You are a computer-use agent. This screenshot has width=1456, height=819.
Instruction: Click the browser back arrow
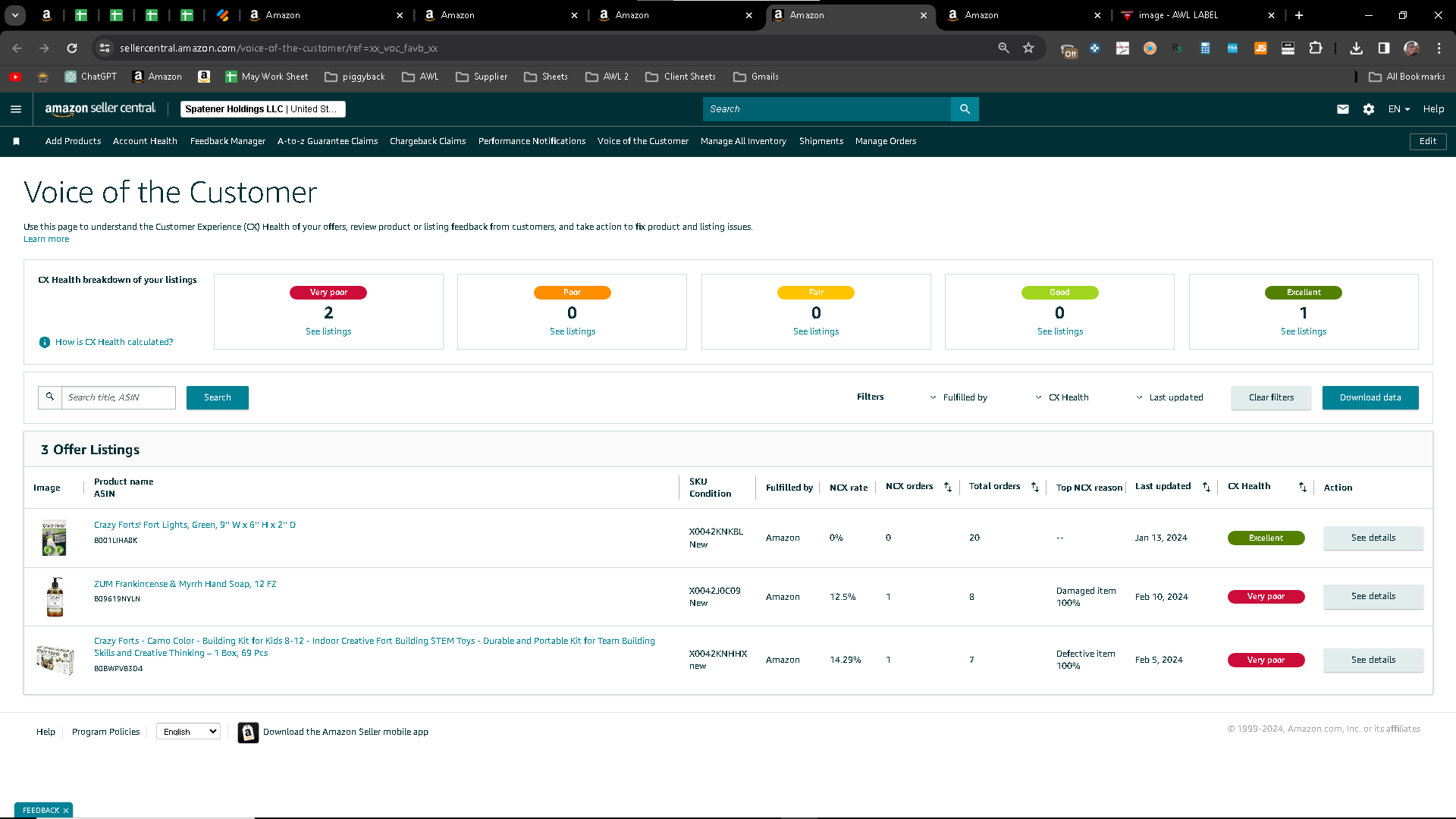click(x=17, y=48)
